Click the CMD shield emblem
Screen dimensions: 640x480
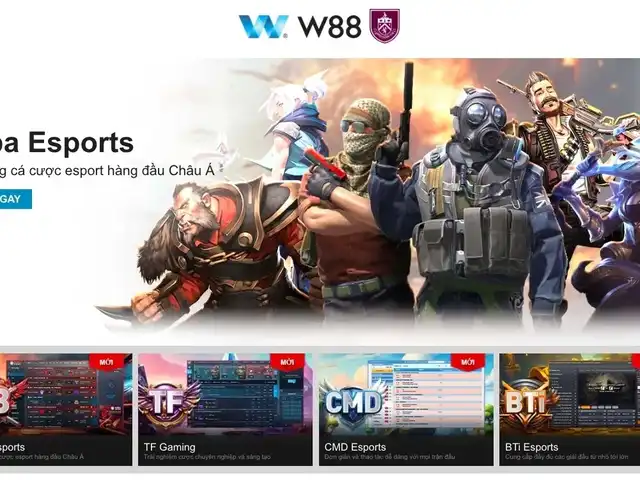[353, 403]
